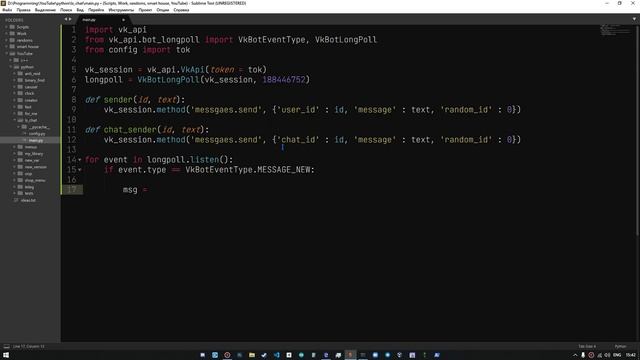Click the shop_menu folder icon
Screen dimensions: 640x360
pyautogui.click(x=20, y=180)
